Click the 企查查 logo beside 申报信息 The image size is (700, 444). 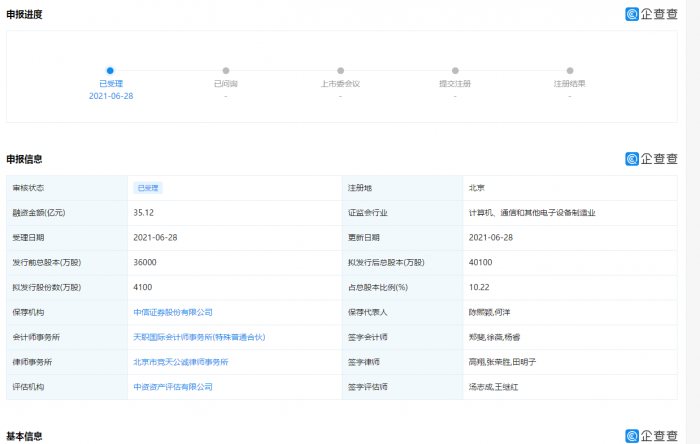(x=651, y=158)
